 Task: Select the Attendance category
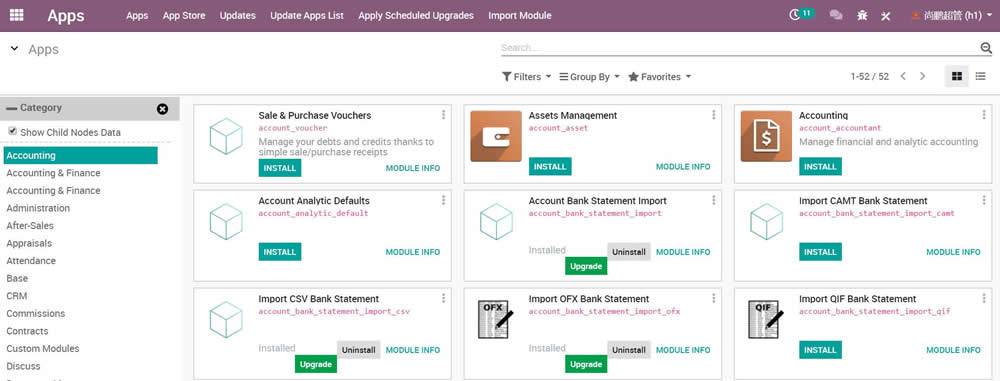coord(31,260)
